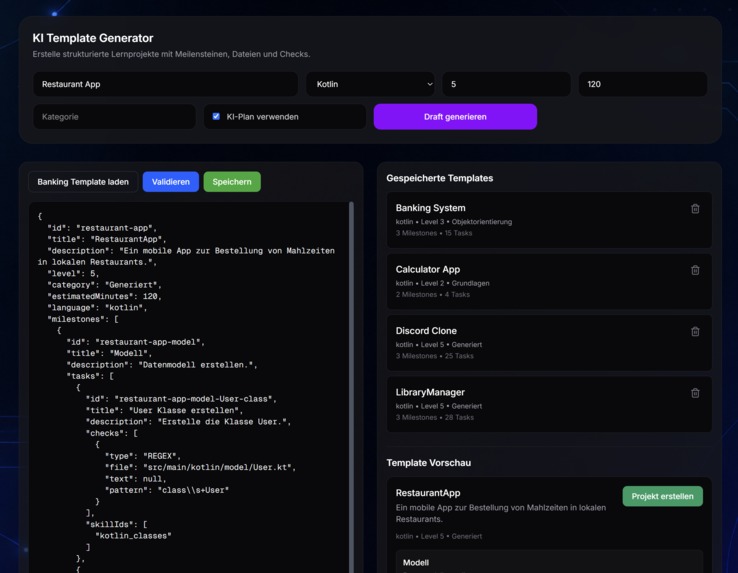The image size is (738, 573).
Task: Click the Modell milestone in preview
Action: (416, 563)
